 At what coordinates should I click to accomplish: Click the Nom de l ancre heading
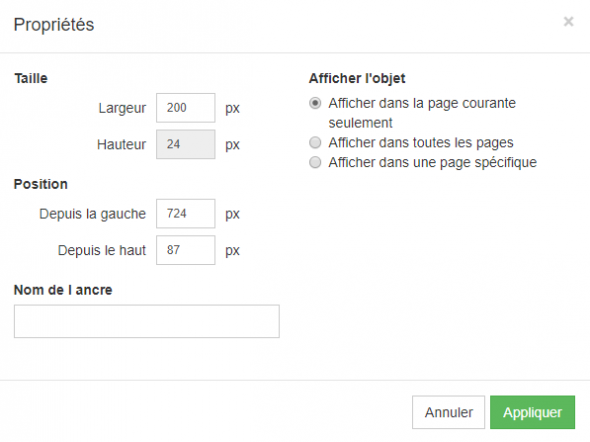click(63, 290)
